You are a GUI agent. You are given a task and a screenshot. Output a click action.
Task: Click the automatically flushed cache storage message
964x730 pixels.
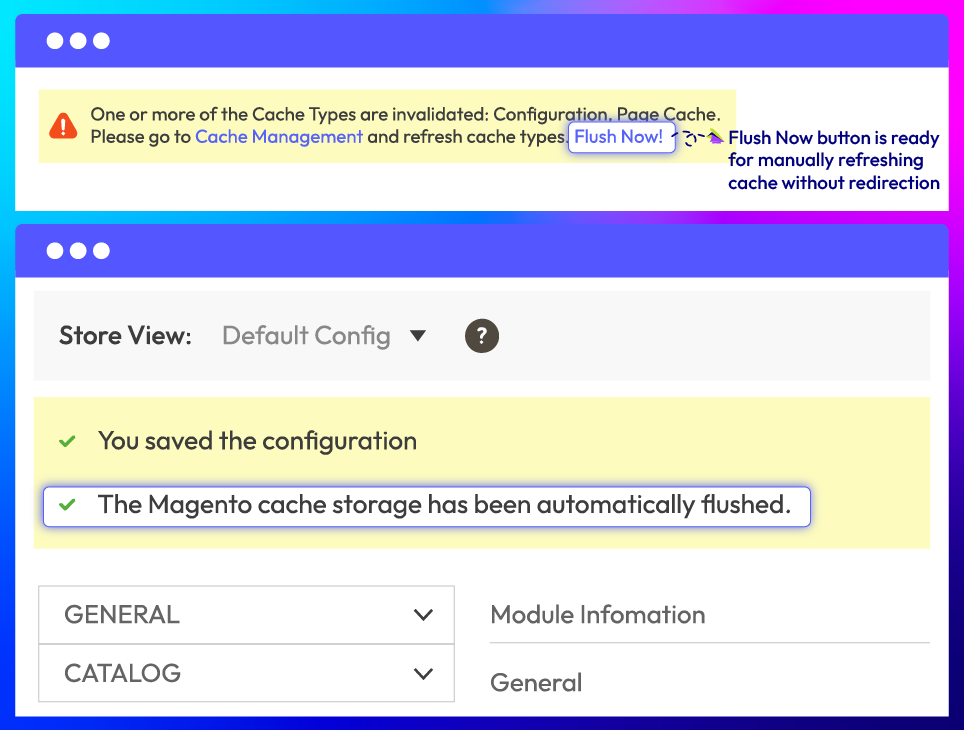click(x=444, y=505)
